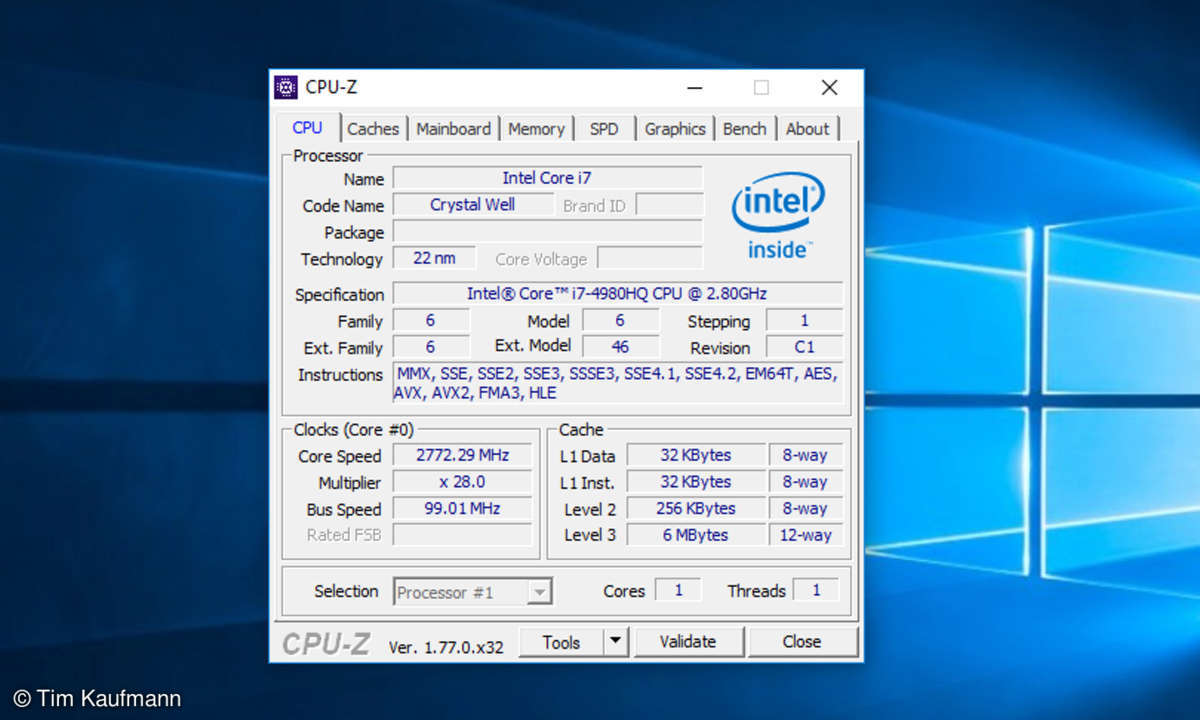Click the Threads count field

[816, 590]
